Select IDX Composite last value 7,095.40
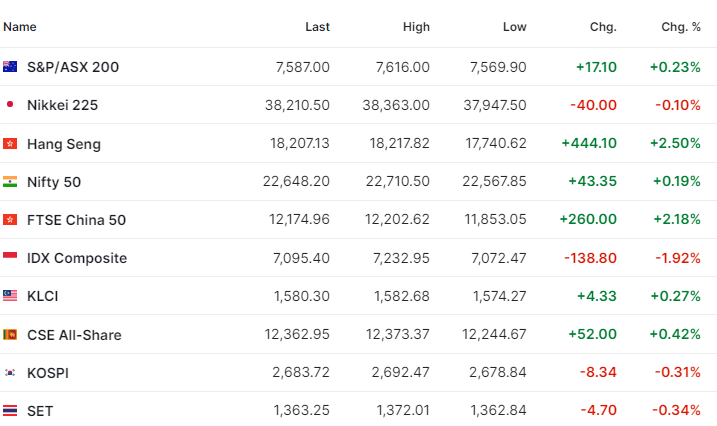Viewport: 717px width, 426px height. point(301,258)
